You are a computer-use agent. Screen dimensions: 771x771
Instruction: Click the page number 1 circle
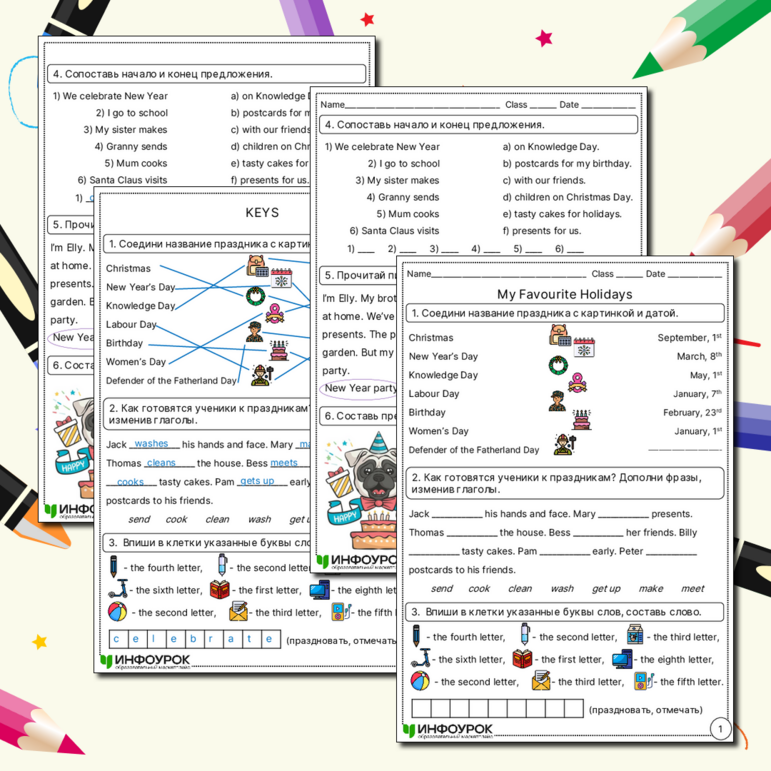point(719,729)
